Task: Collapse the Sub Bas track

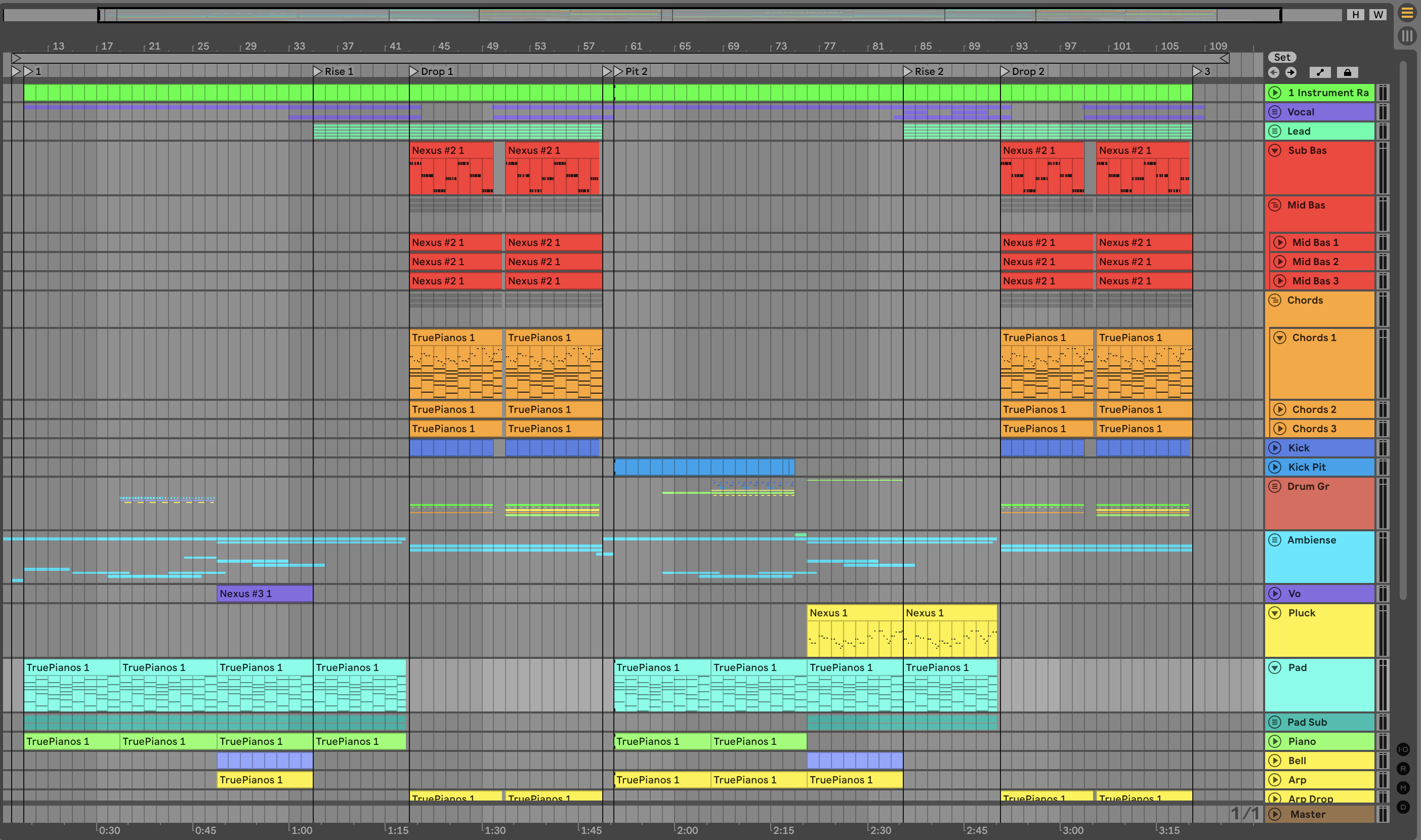Action: (x=1274, y=151)
